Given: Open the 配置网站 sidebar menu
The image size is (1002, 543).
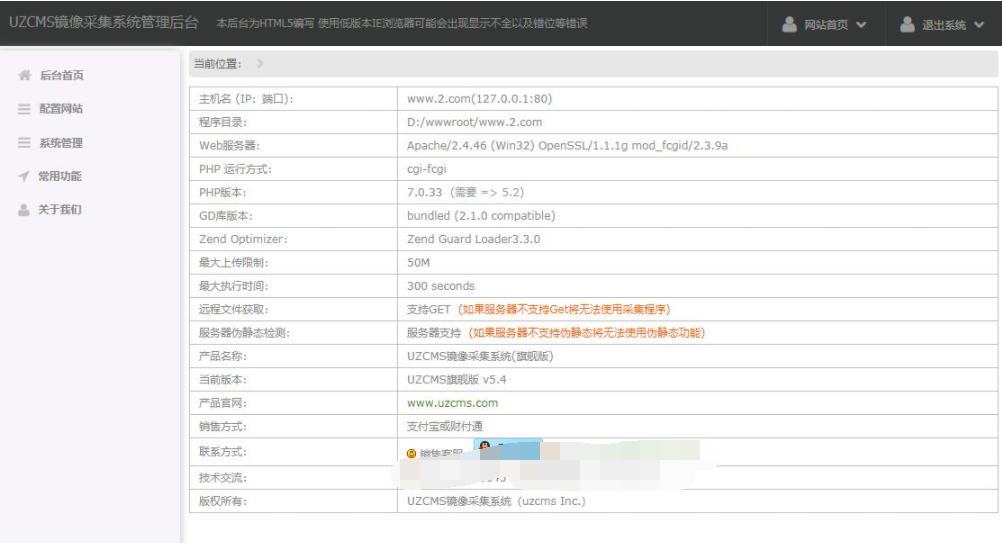Looking at the screenshot, I should pos(61,109).
